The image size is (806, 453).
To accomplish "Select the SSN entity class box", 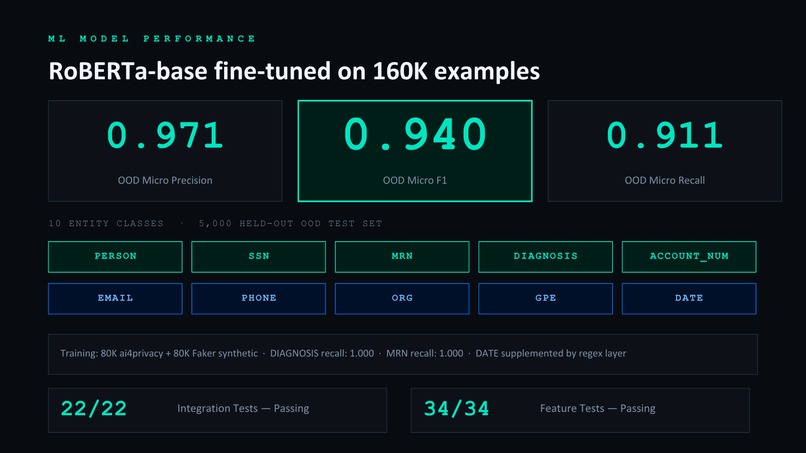I will click(259, 257).
